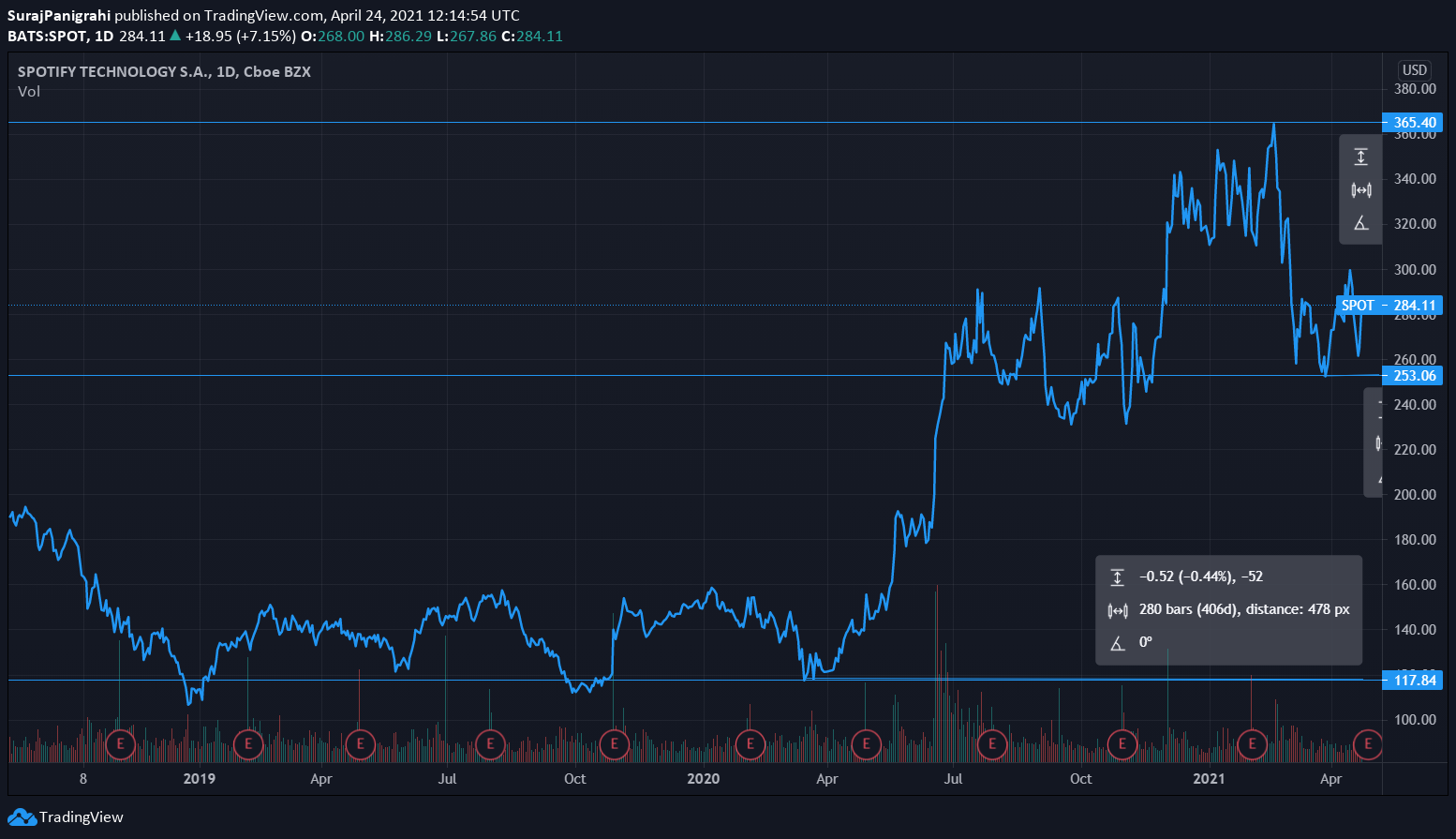Open earnings marker E just after Jul 2020
Screen dimensions: 1456x839
(x=991, y=745)
